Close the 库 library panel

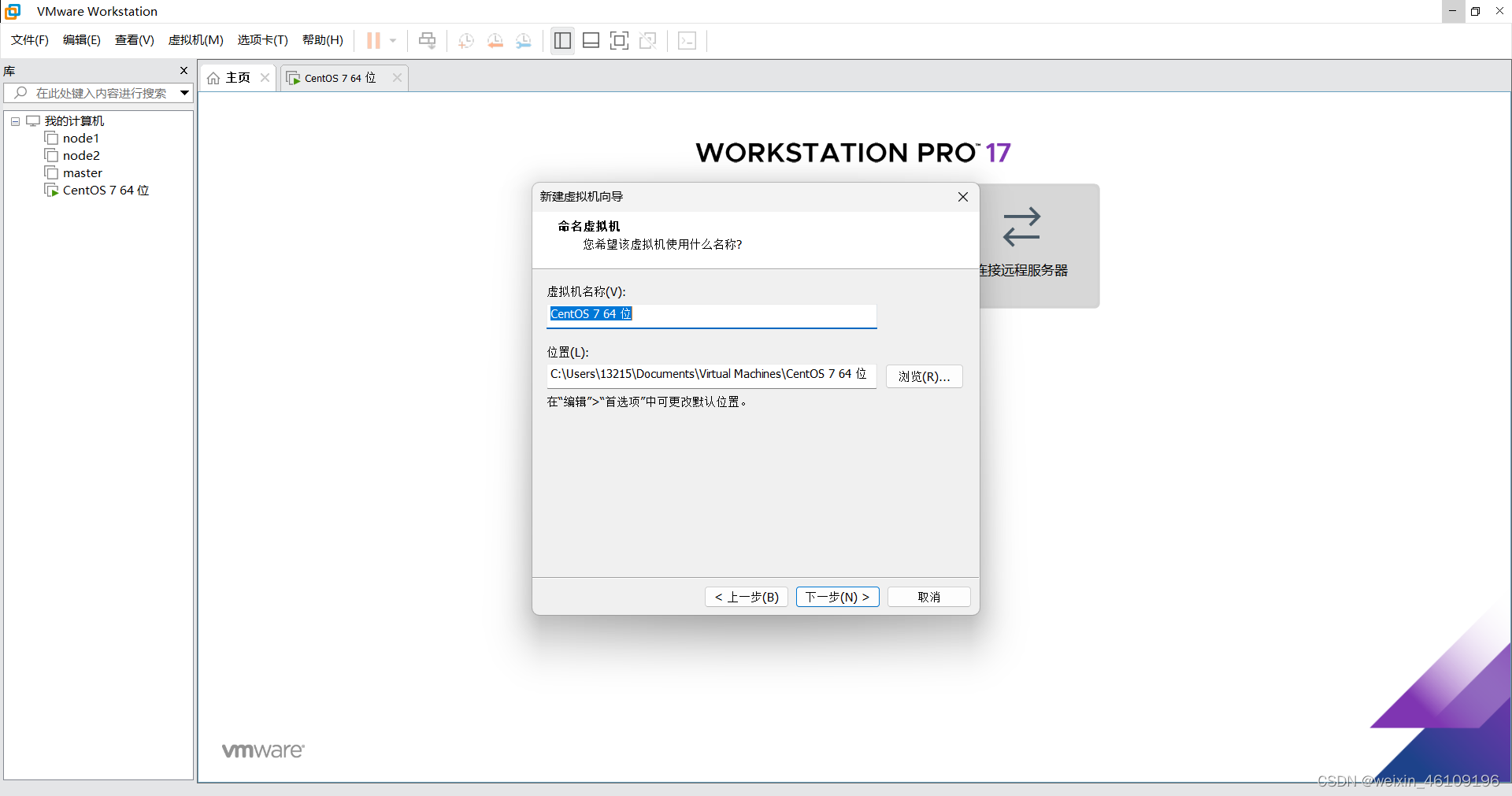[184, 71]
